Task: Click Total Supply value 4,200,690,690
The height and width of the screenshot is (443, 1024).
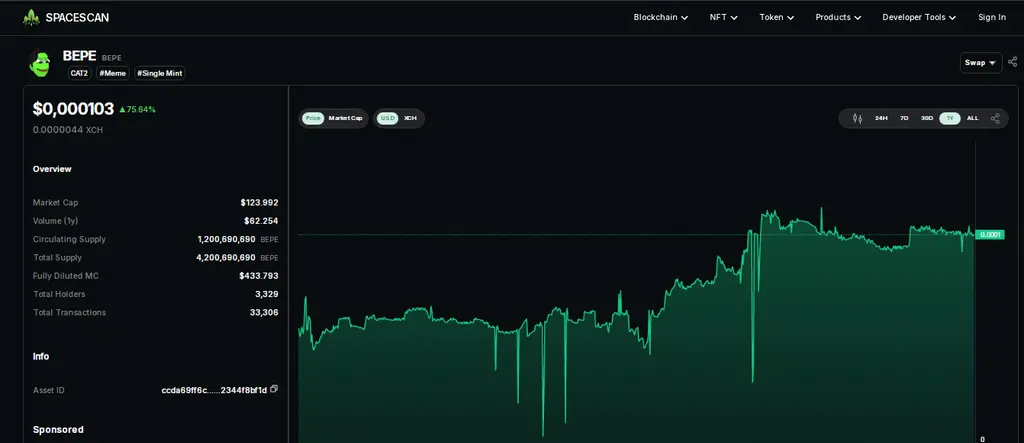Action: [226, 257]
